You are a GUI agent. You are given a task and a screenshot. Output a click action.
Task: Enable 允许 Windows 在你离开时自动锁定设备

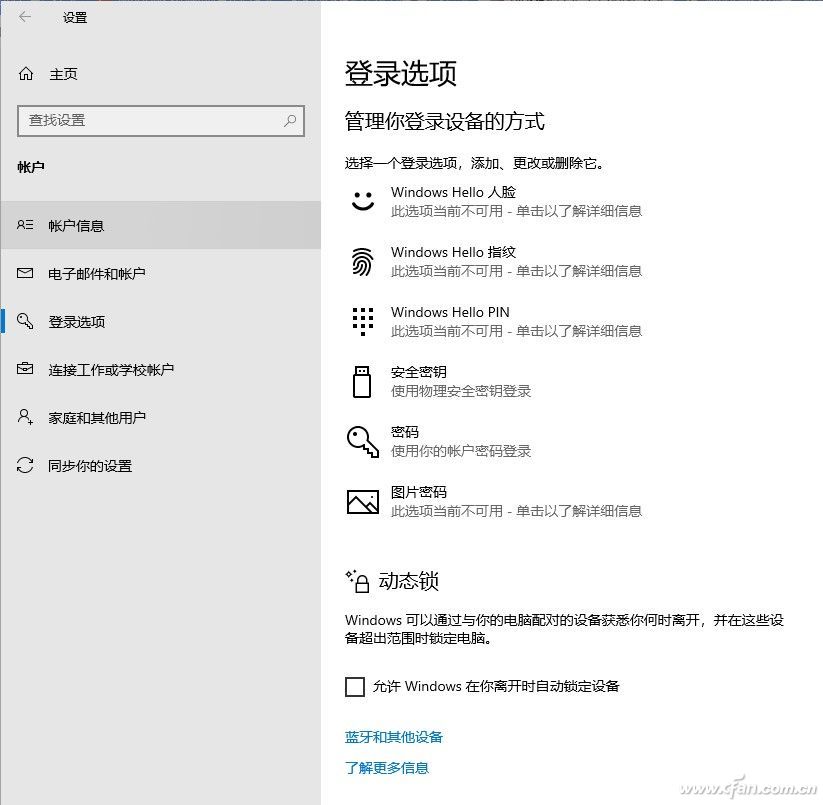(x=355, y=687)
